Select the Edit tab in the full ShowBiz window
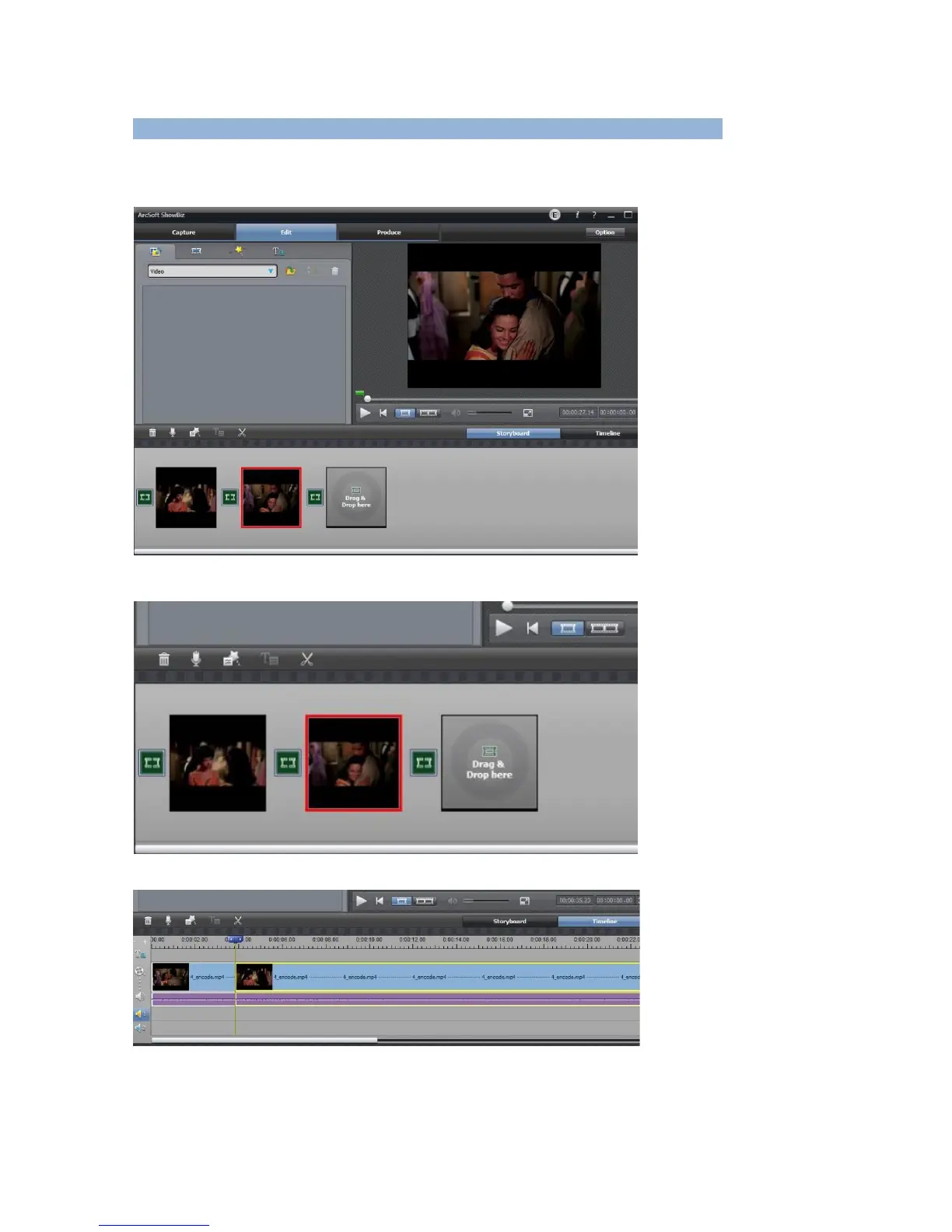The height and width of the screenshot is (1232, 952). pos(286,233)
